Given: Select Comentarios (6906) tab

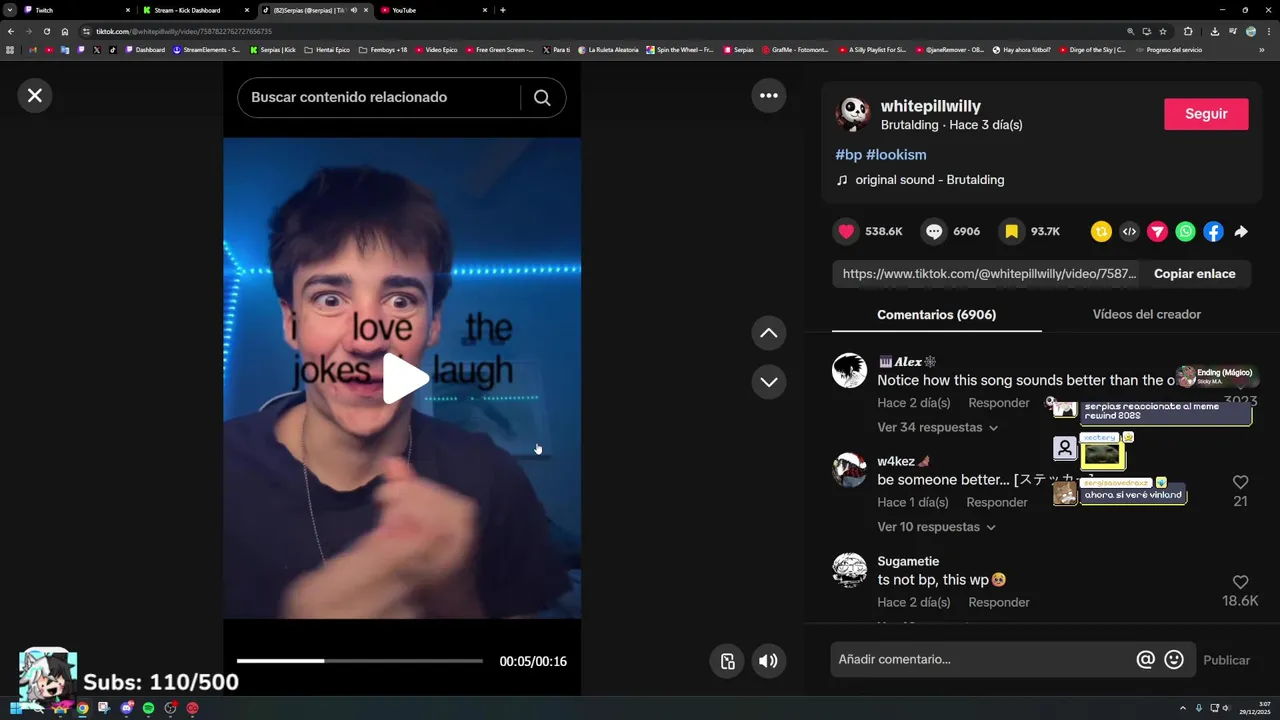Looking at the screenshot, I should [936, 314].
